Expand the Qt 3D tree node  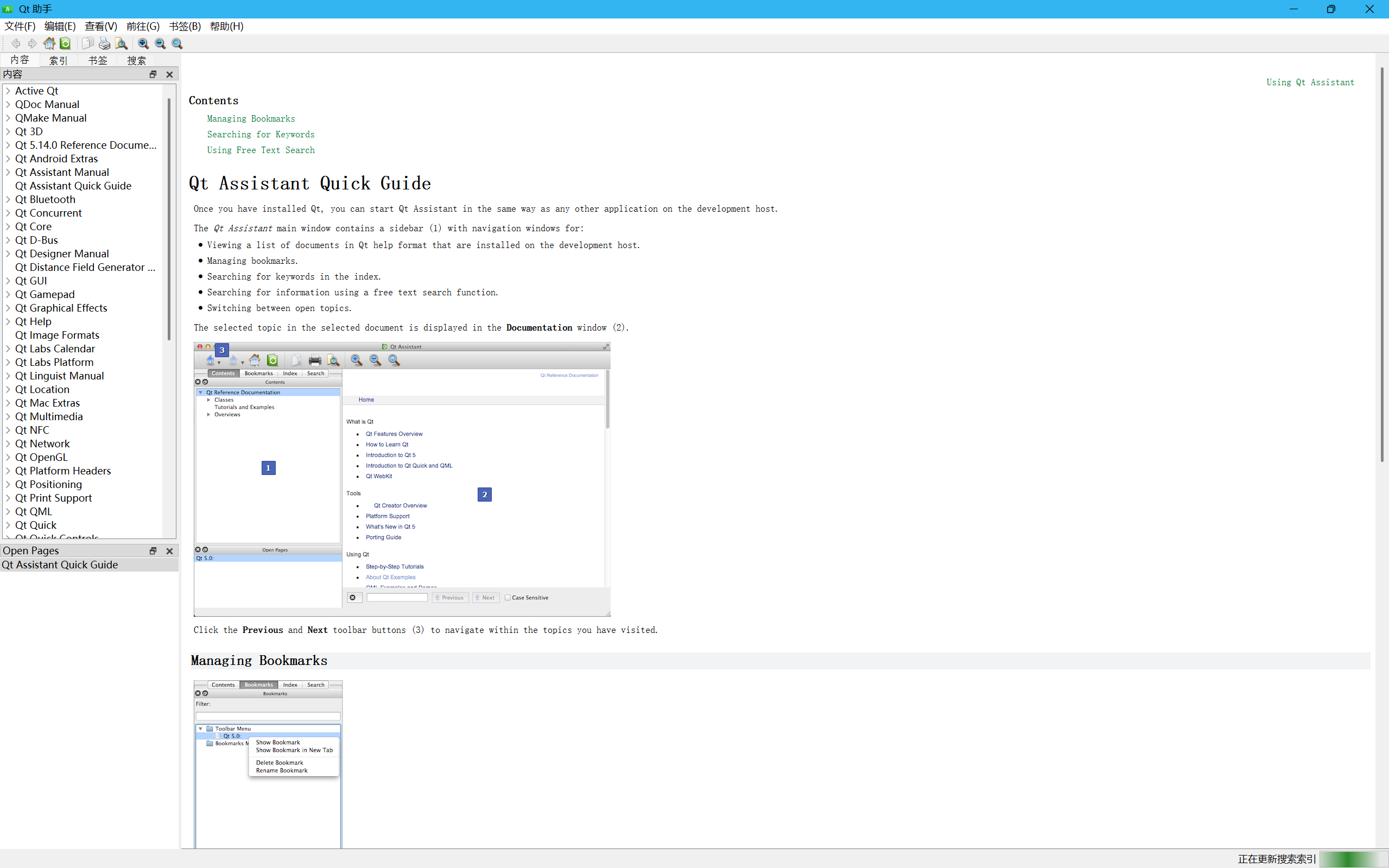click(x=8, y=131)
